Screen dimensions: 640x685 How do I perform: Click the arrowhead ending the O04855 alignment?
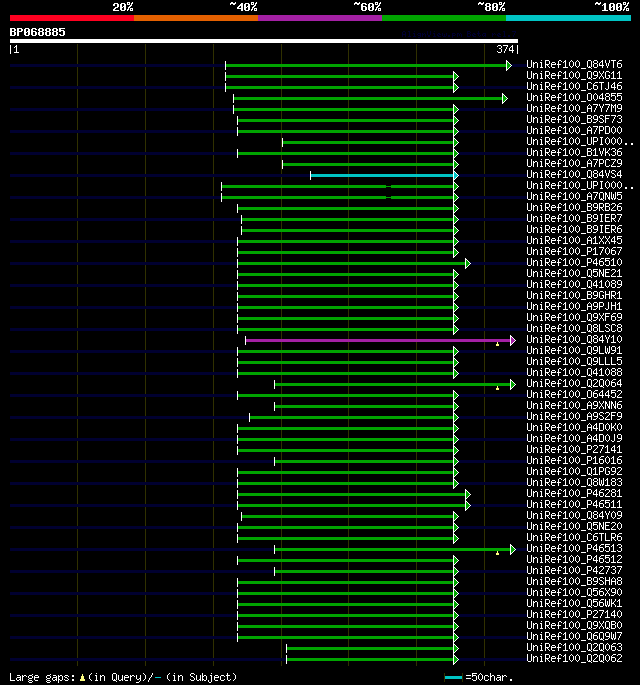[505, 98]
